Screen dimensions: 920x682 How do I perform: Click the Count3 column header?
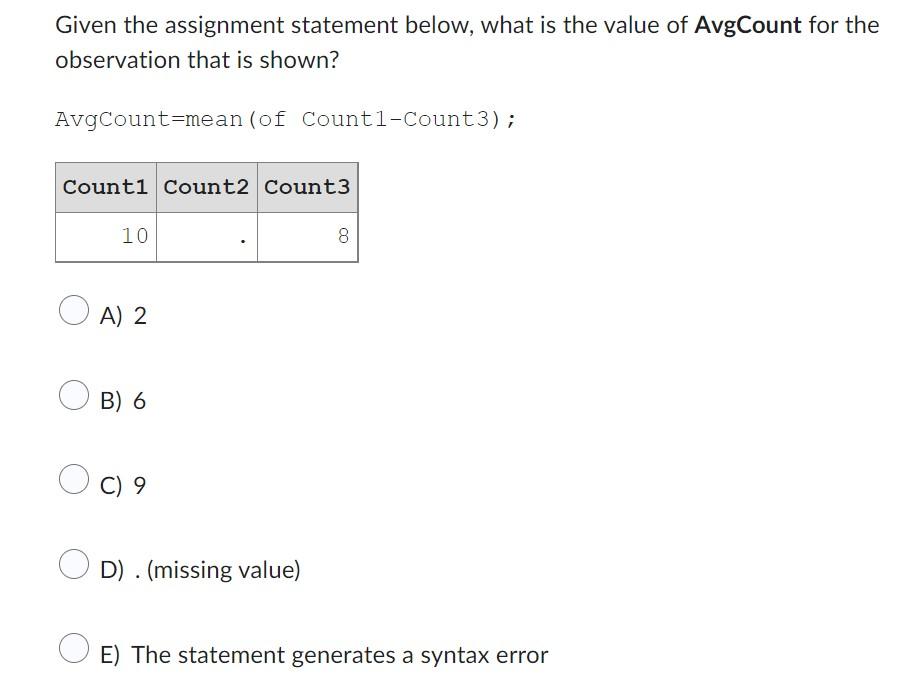[309, 186]
